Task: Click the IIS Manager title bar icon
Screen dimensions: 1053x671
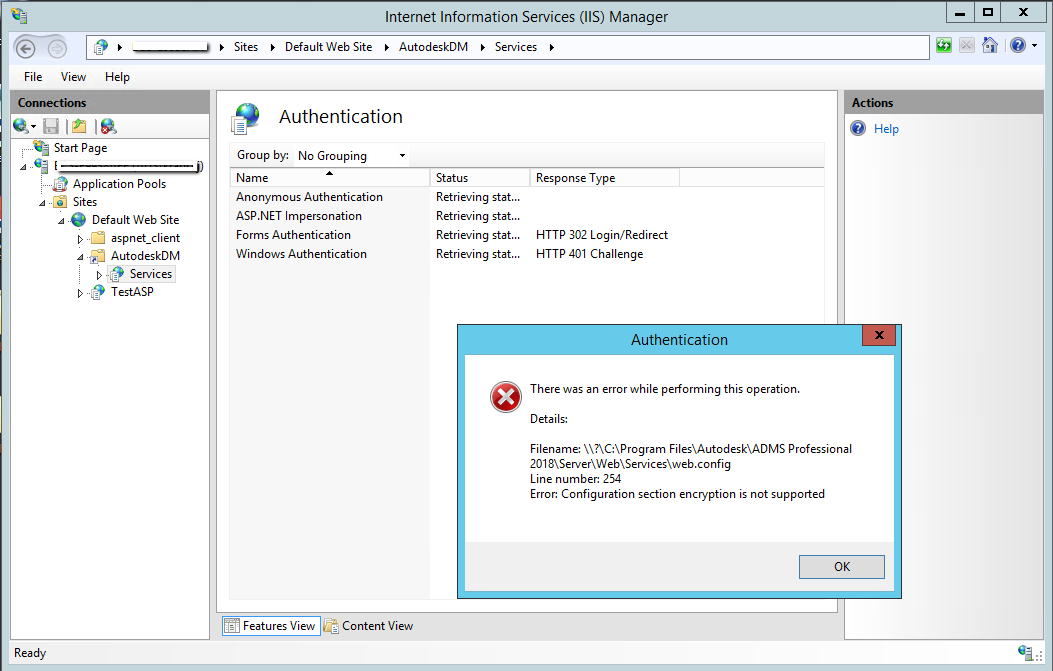Action: 19,15
